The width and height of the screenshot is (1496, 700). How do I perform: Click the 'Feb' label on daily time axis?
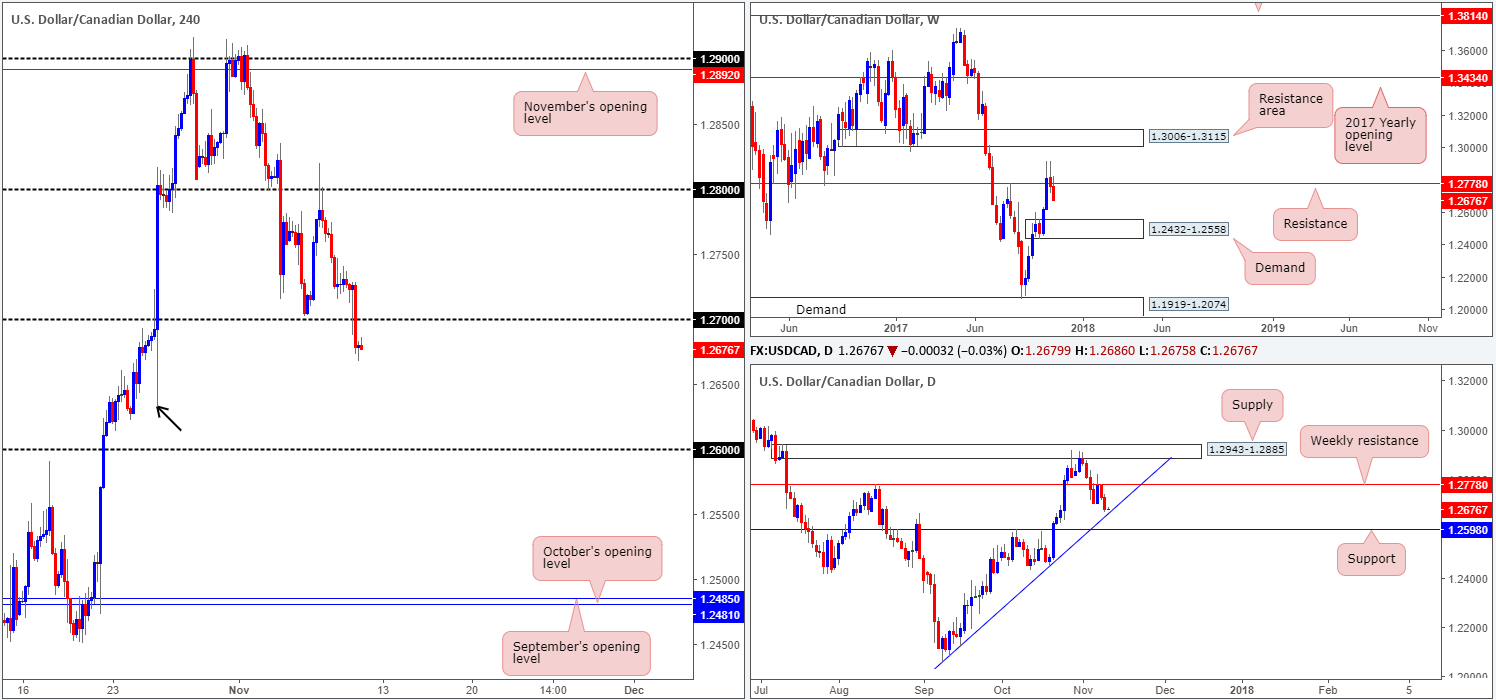pyautogui.click(x=1326, y=690)
